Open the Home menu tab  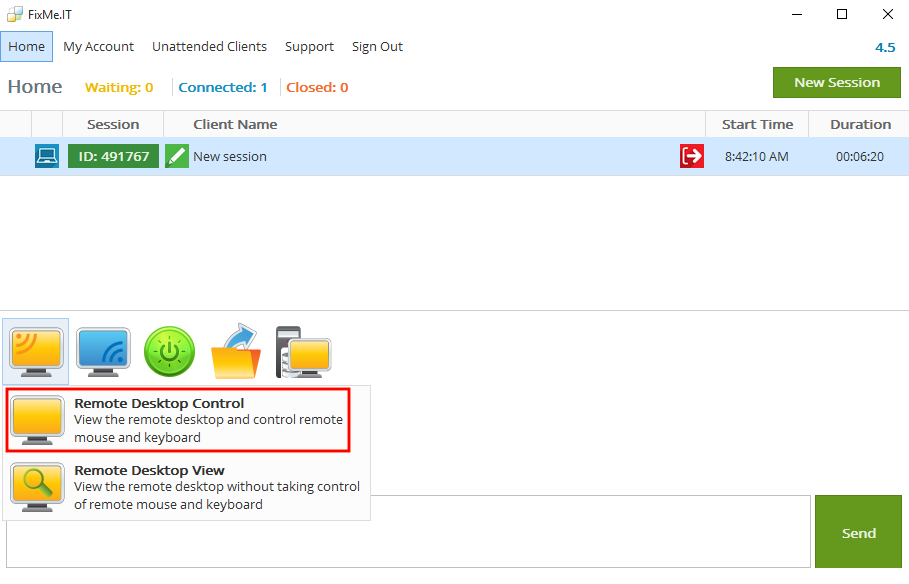27,46
